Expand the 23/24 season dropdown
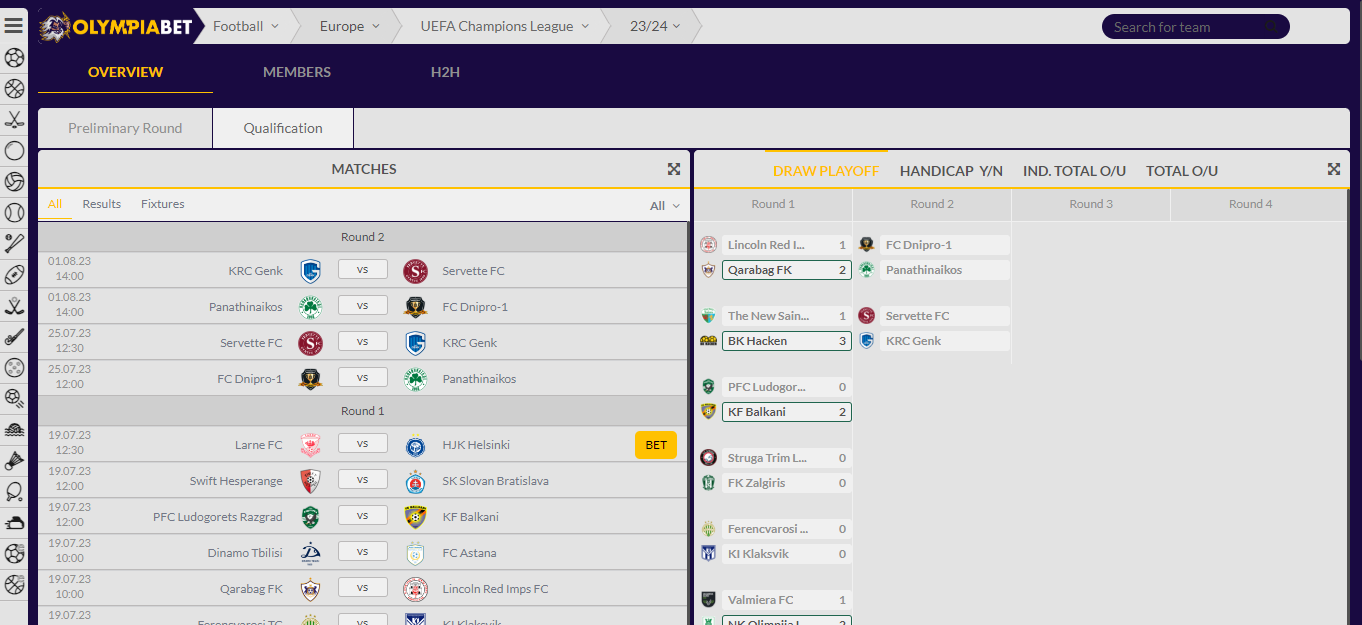The width and height of the screenshot is (1362, 625). coord(655,27)
